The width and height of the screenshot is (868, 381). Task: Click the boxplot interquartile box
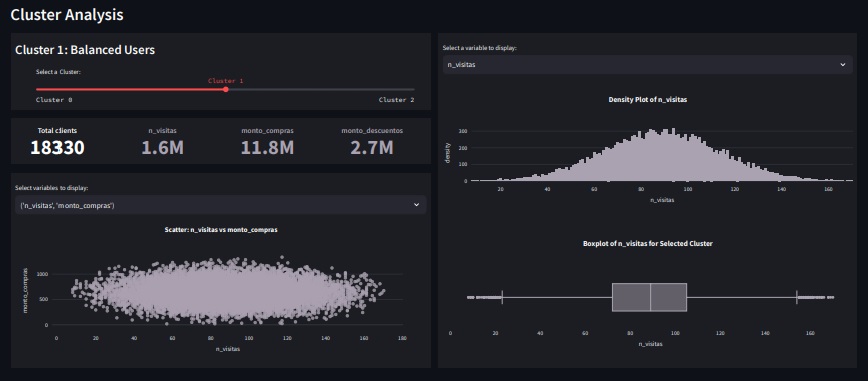click(x=649, y=297)
